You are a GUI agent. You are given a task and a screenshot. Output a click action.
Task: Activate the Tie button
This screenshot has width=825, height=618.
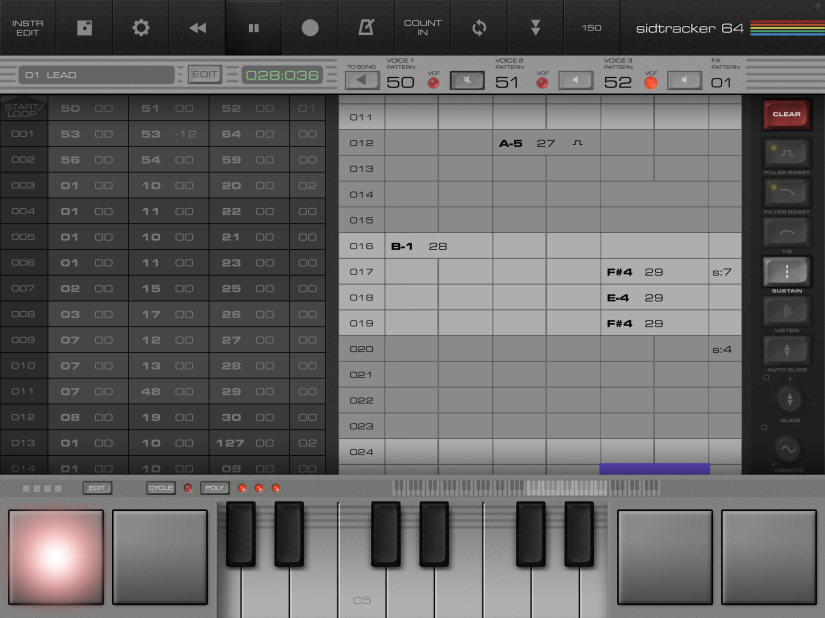point(787,232)
